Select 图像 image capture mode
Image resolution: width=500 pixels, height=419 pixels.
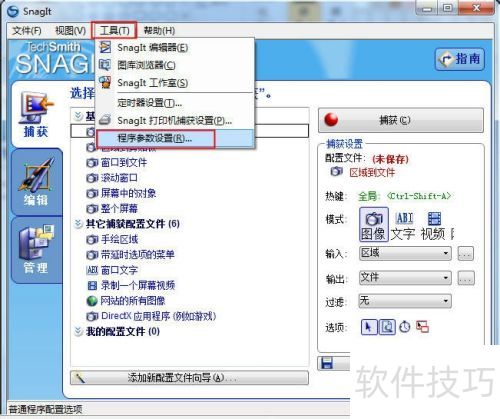click(x=374, y=224)
